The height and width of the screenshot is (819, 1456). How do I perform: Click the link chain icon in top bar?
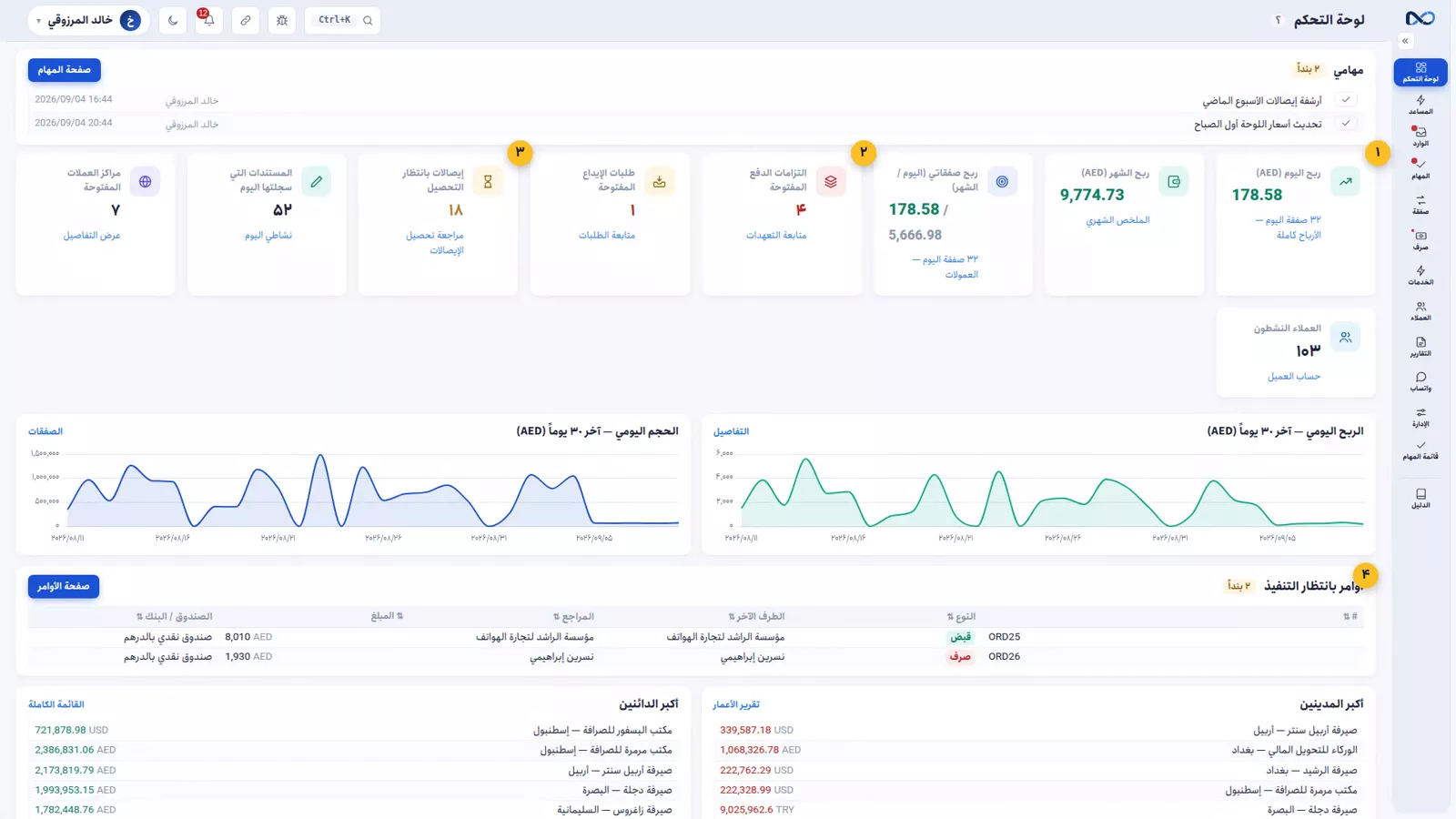tap(246, 20)
